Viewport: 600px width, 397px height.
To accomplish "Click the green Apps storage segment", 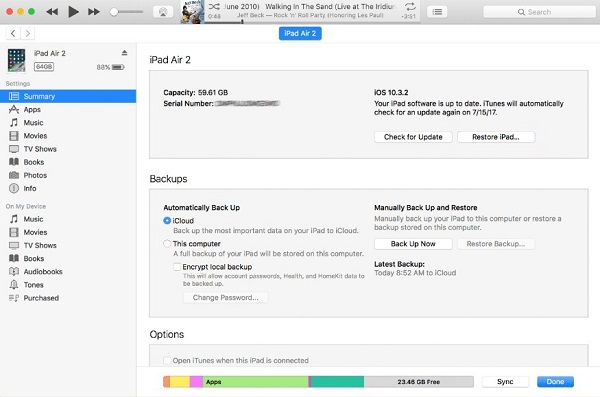I will pyautogui.click(x=256, y=382).
